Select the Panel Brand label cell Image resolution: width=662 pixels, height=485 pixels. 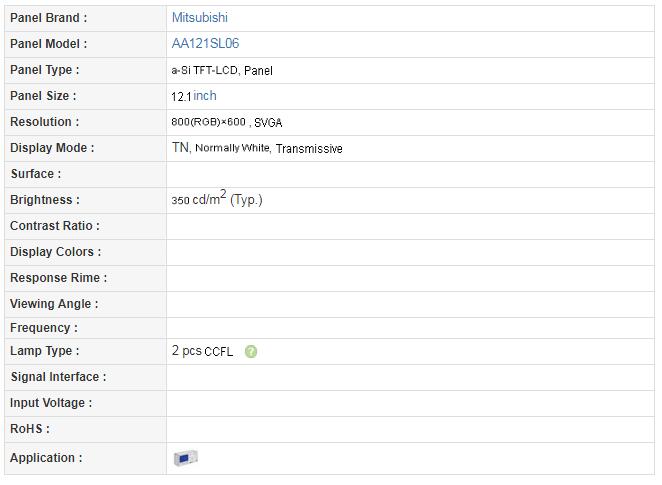pos(85,18)
